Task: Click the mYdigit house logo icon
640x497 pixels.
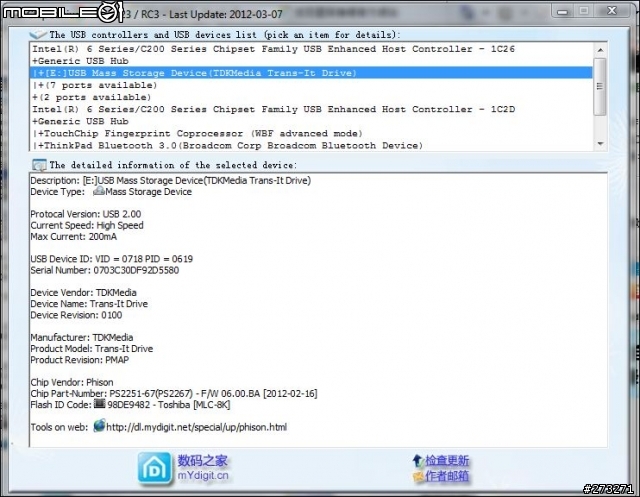Action: tap(155, 468)
